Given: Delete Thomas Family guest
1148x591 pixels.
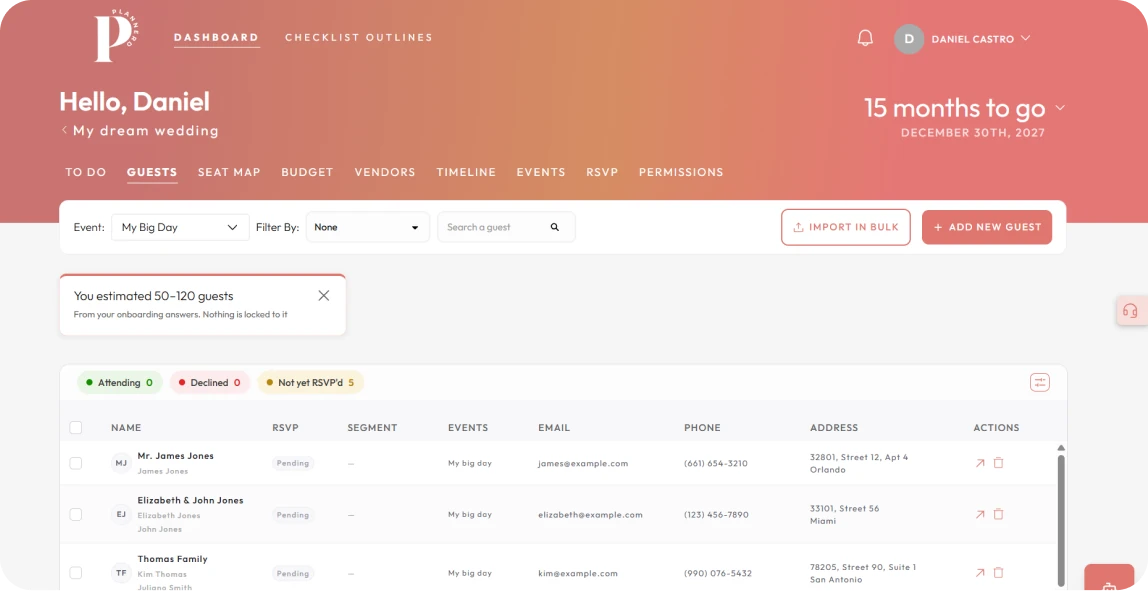Looking at the screenshot, I should point(998,573).
